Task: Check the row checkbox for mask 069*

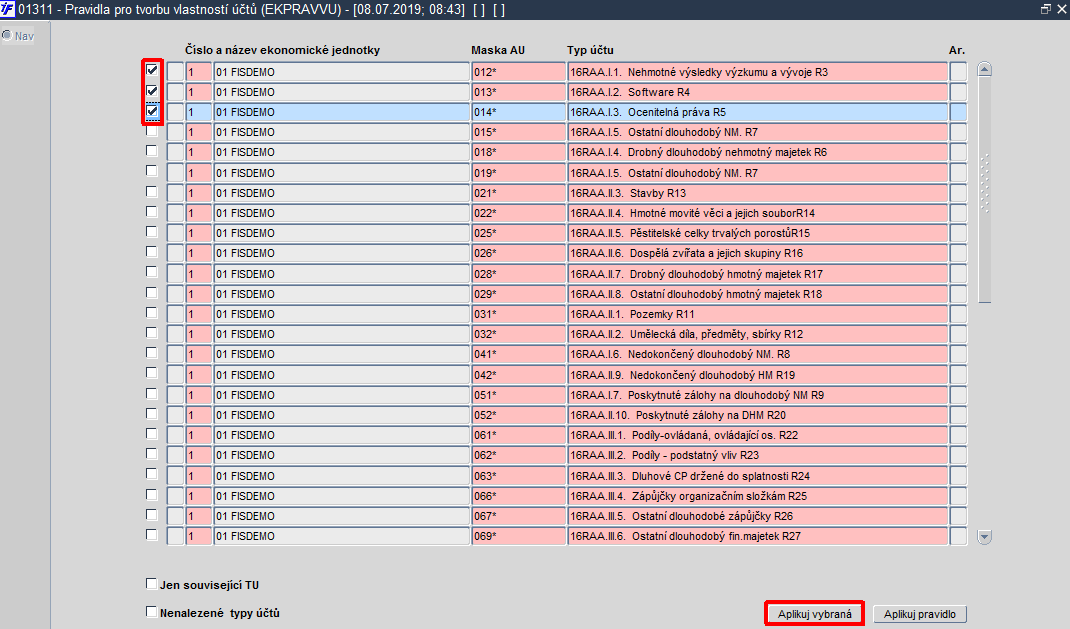Action: [151, 535]
